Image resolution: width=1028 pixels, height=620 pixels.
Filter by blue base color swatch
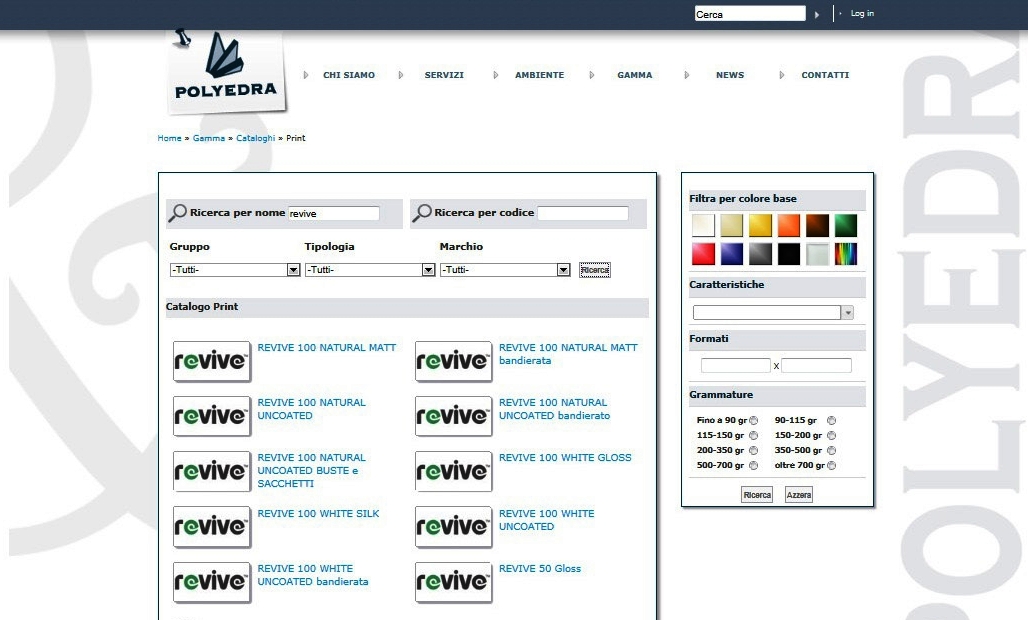pyautogui.click(x=732, y=254)
